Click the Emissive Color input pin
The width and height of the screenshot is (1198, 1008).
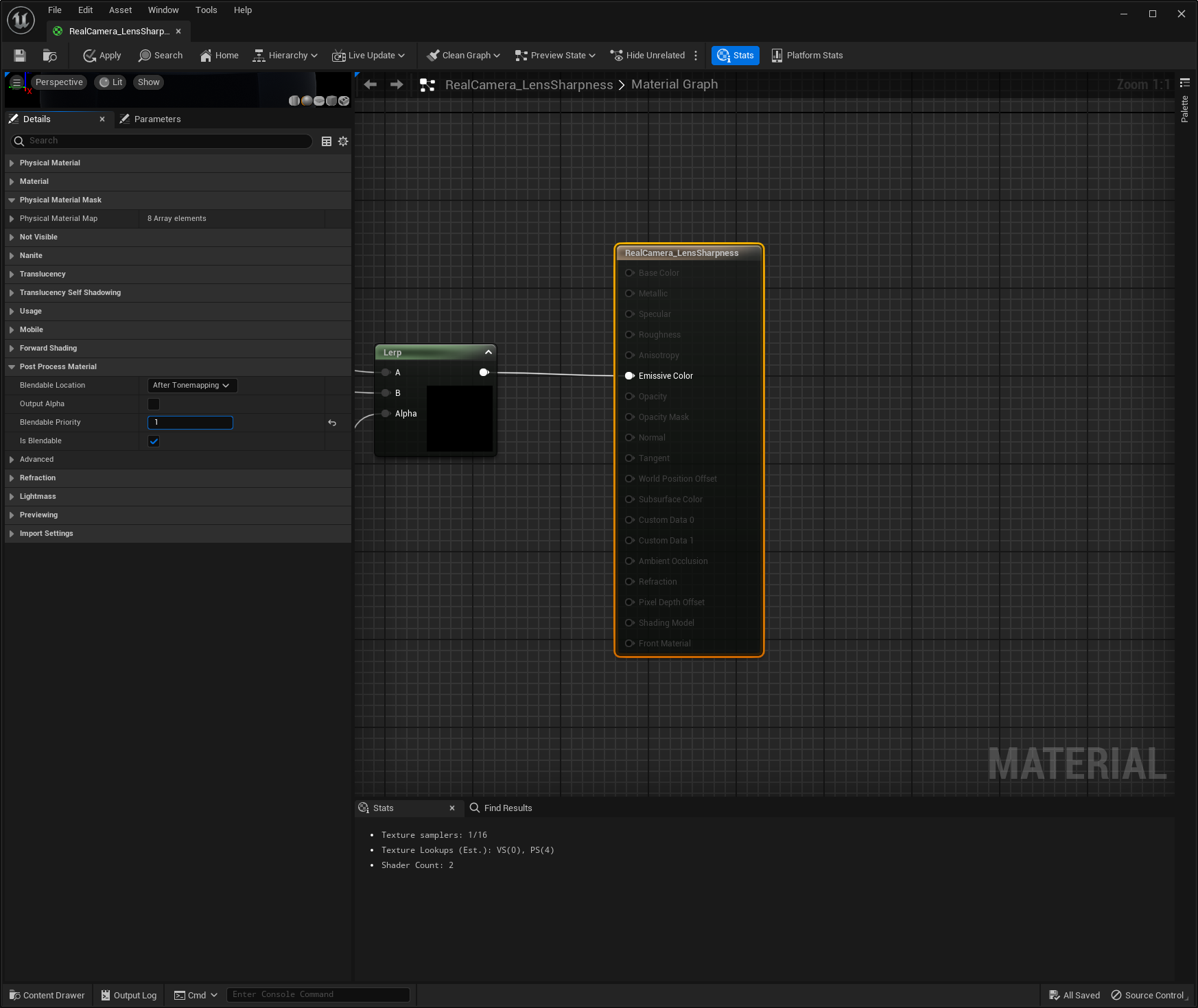[629, 376]
